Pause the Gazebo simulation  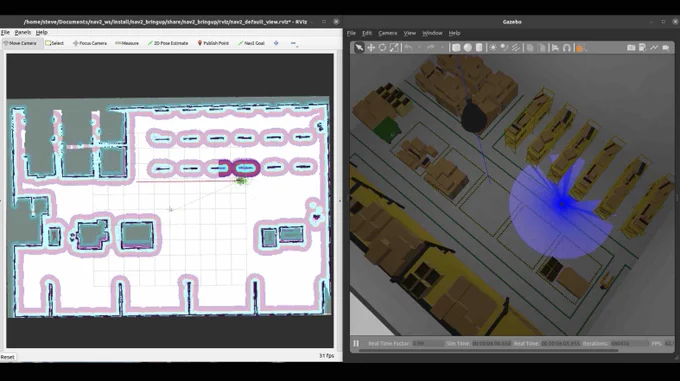click(356, 343)
